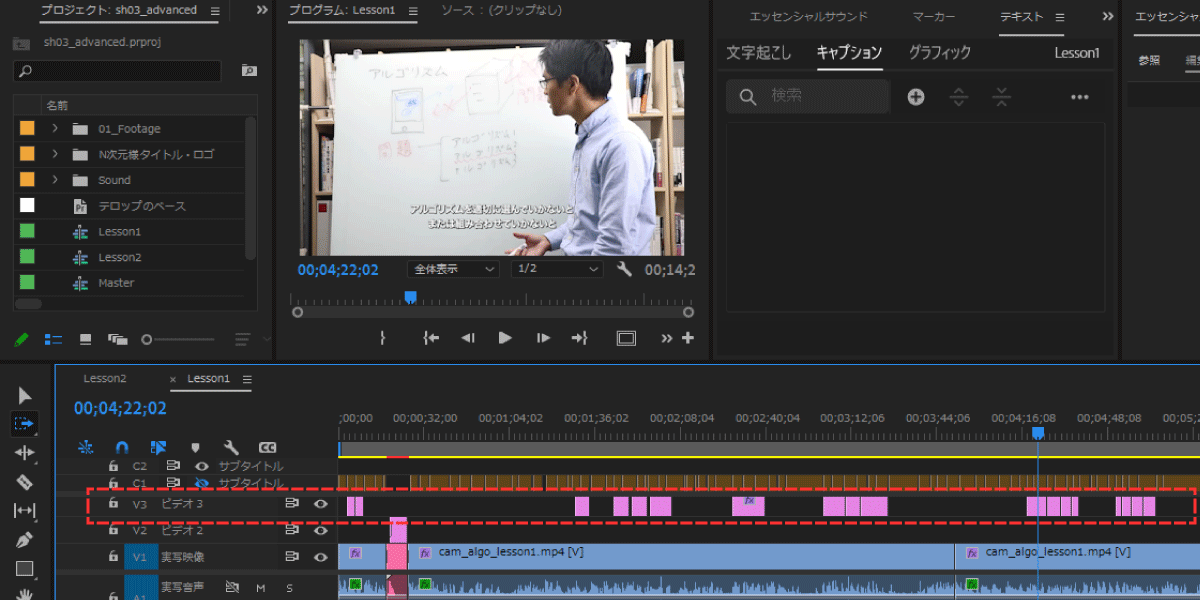The width and height of the screenshot is (1200, 600).
Task: Select the Slip tool
Action: pyautogui.click(x=25, y=511)
